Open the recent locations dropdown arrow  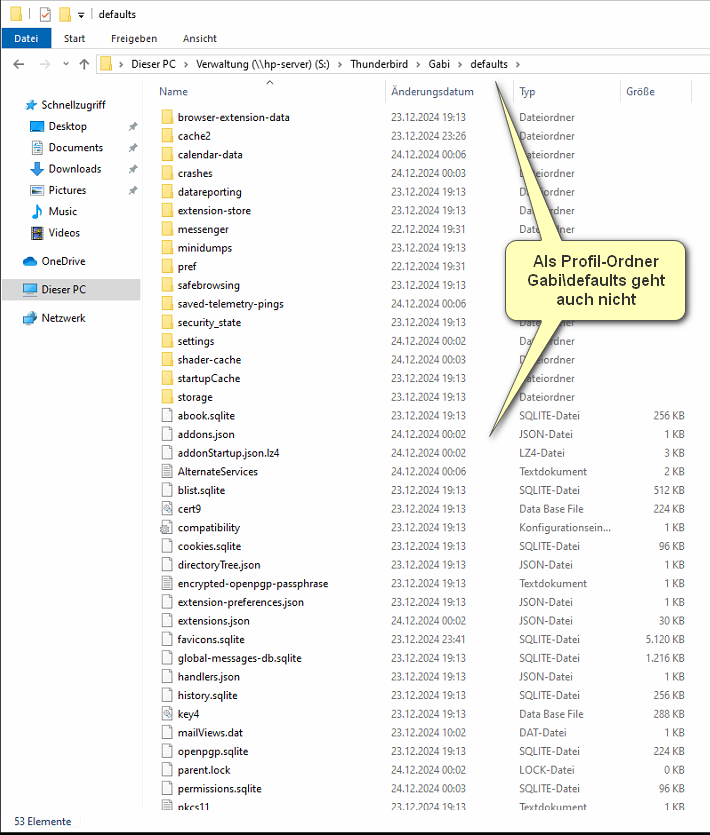65,64
